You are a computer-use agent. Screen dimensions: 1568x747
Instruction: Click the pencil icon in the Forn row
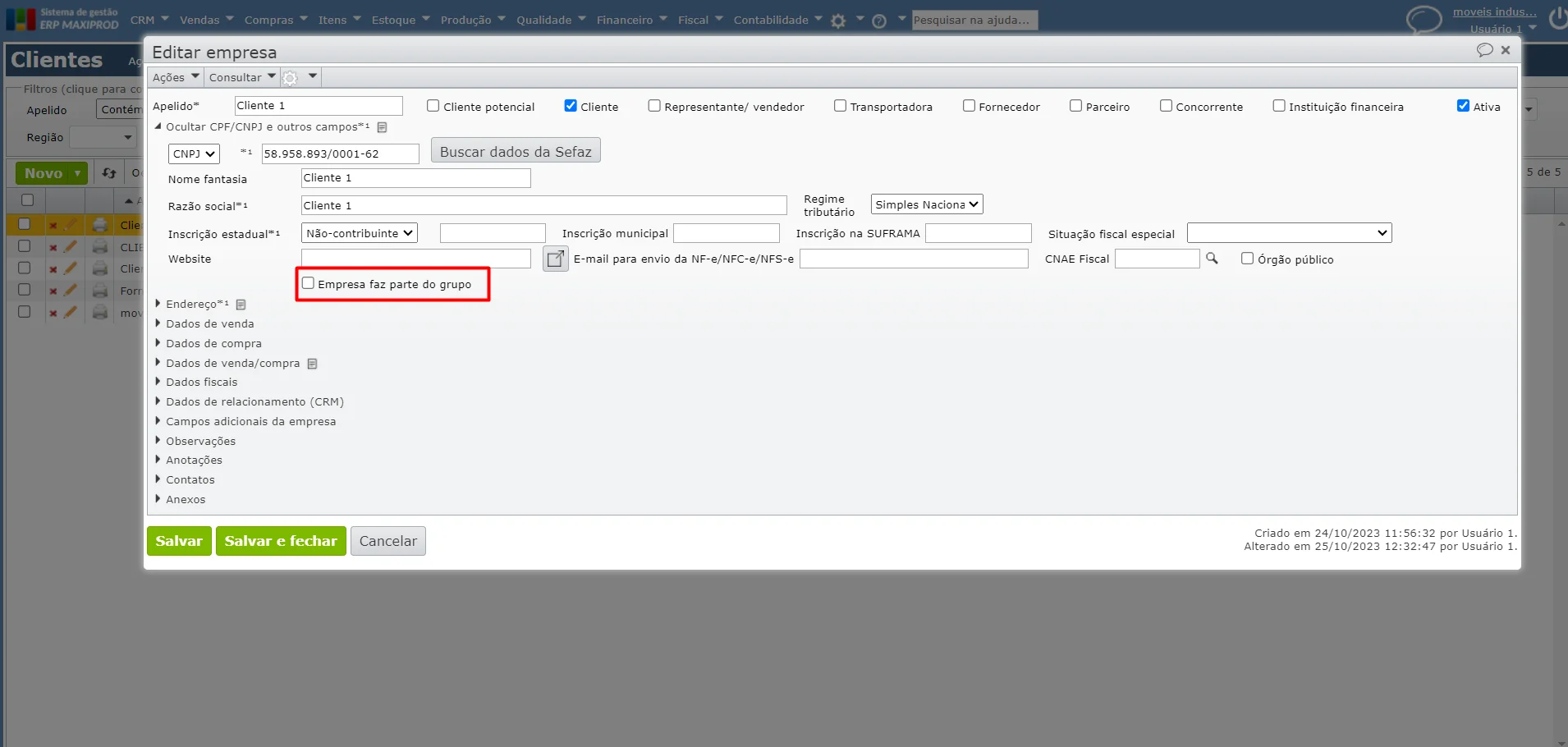(71, 291)
